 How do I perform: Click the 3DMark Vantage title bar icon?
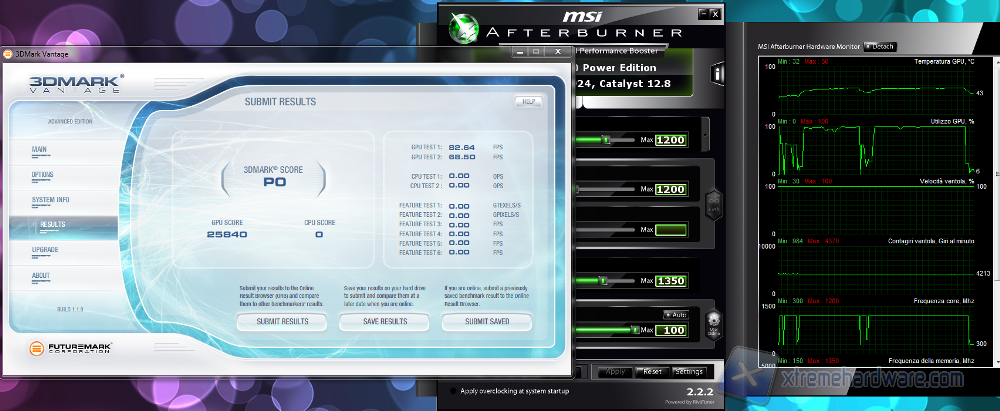pos(8,53)
